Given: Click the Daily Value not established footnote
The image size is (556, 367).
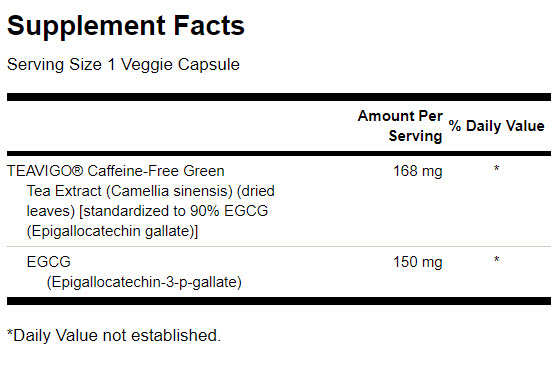Looking at the screenshot, I should click(x=114, y=335).
